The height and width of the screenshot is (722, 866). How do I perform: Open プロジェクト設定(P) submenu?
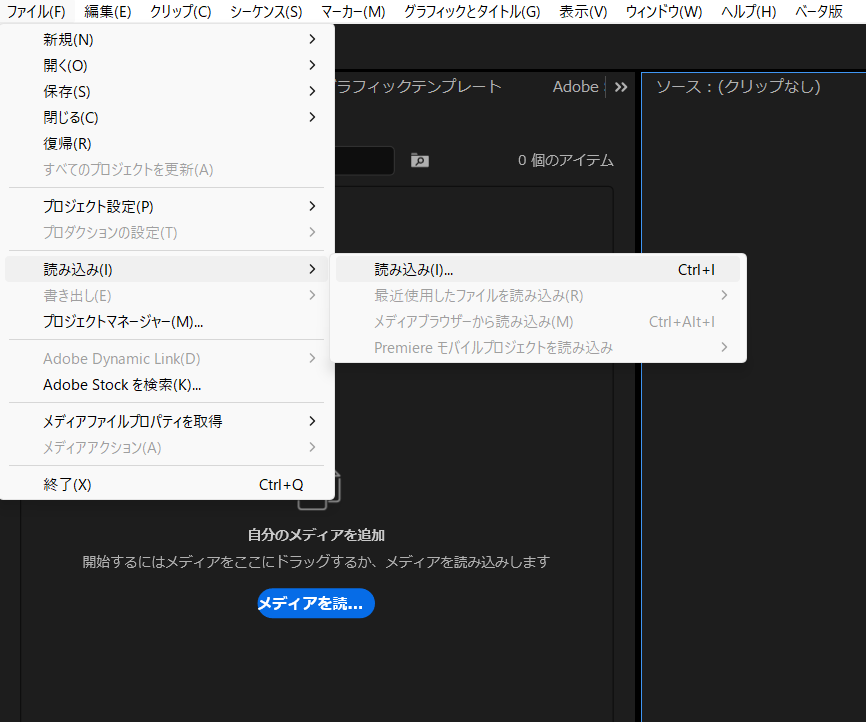(166, 206)
